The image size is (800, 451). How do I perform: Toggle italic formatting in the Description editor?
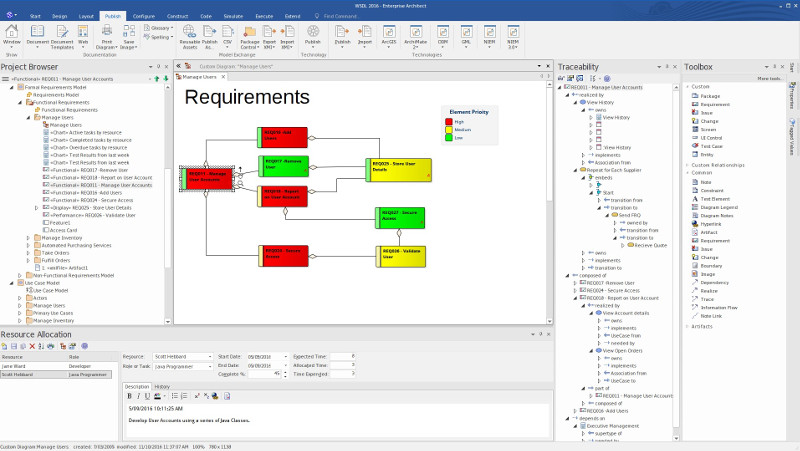click(136, 396)
